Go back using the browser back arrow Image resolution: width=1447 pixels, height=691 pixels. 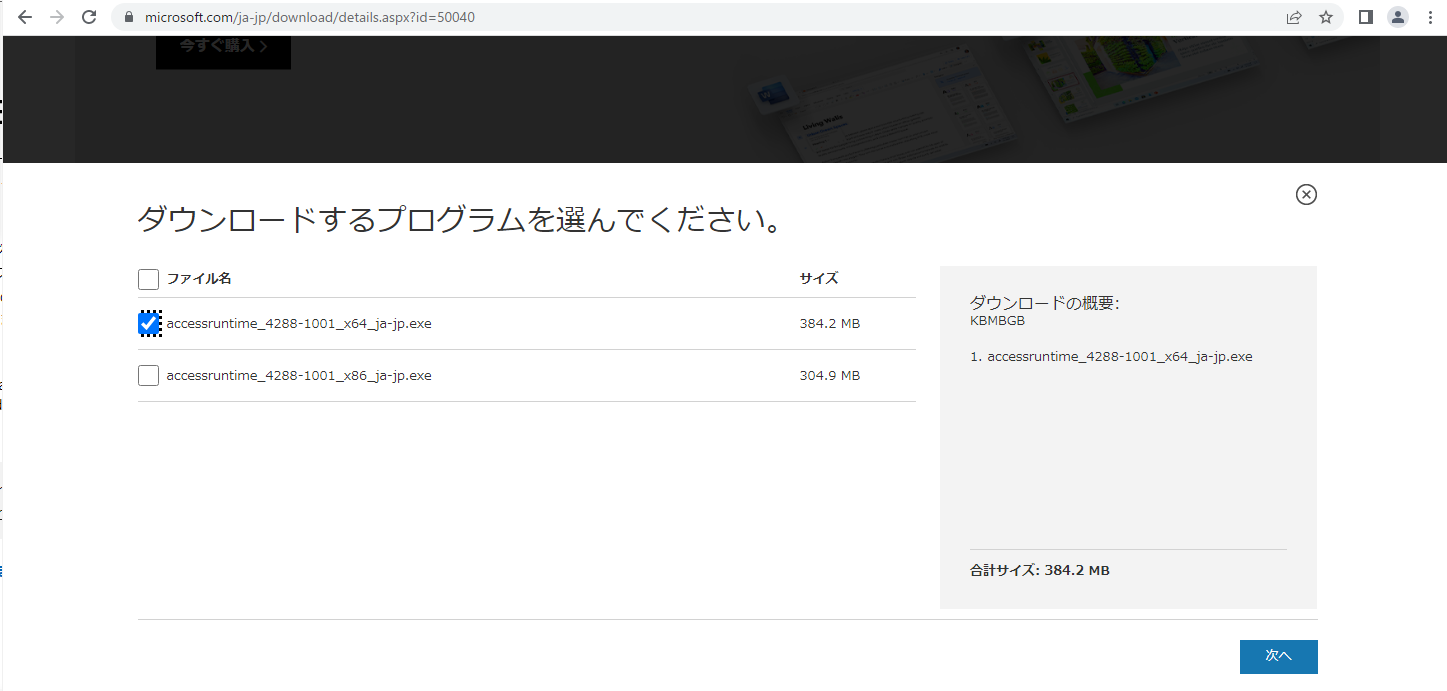(25, 17)
